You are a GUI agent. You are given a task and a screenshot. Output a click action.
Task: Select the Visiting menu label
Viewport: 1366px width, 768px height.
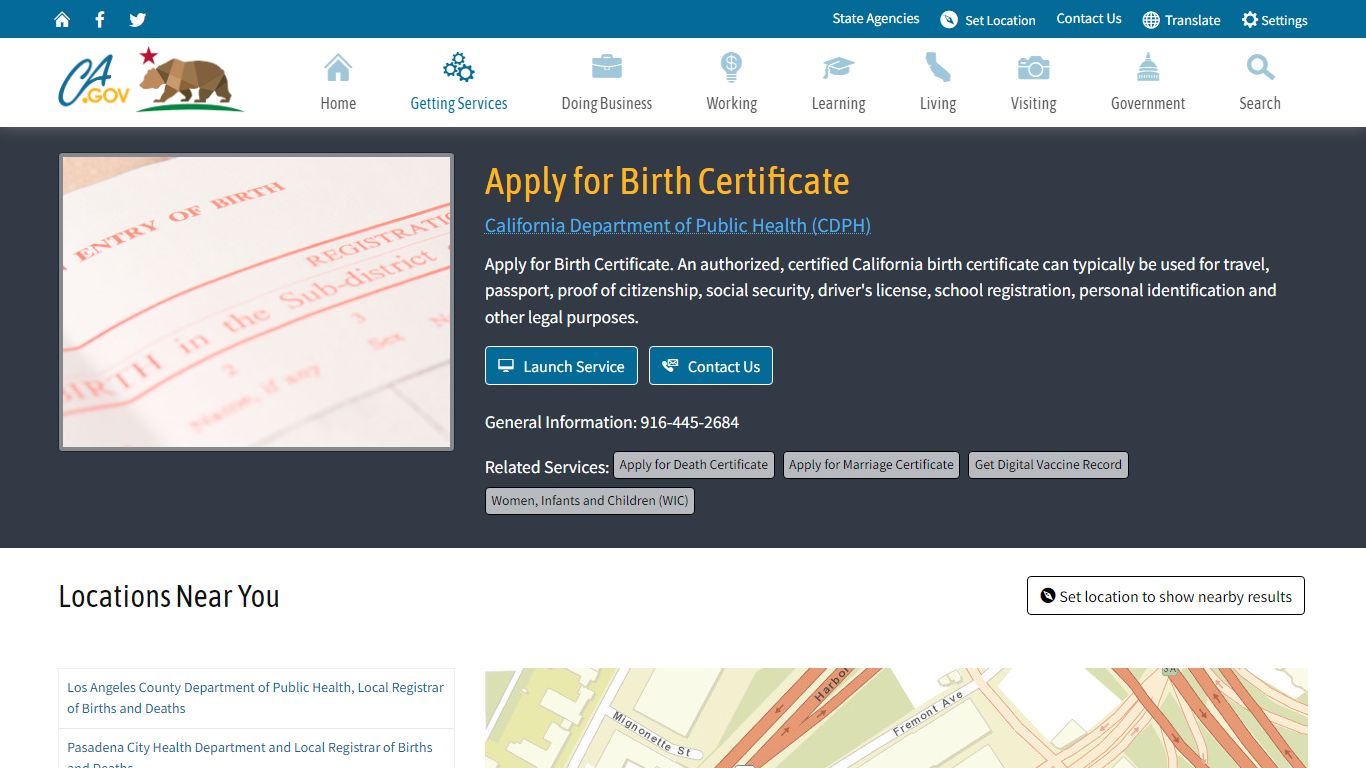(1033, 103)
